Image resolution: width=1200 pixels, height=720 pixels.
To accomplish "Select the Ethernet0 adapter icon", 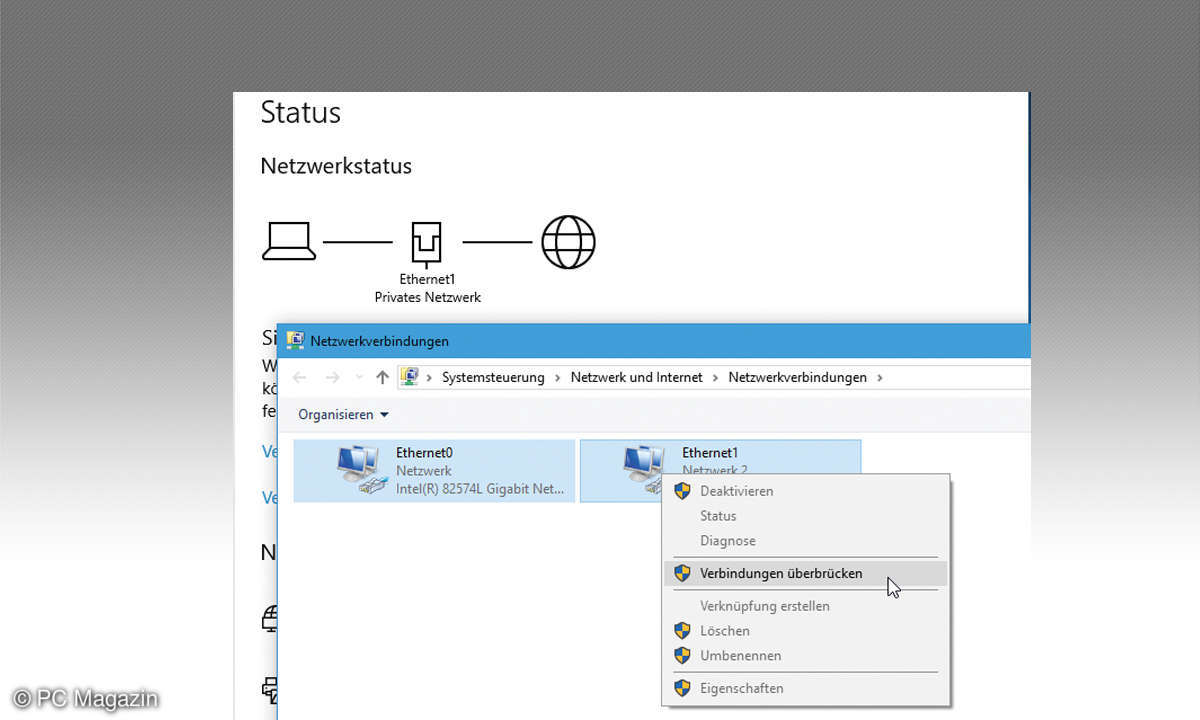I will point(360,470).
